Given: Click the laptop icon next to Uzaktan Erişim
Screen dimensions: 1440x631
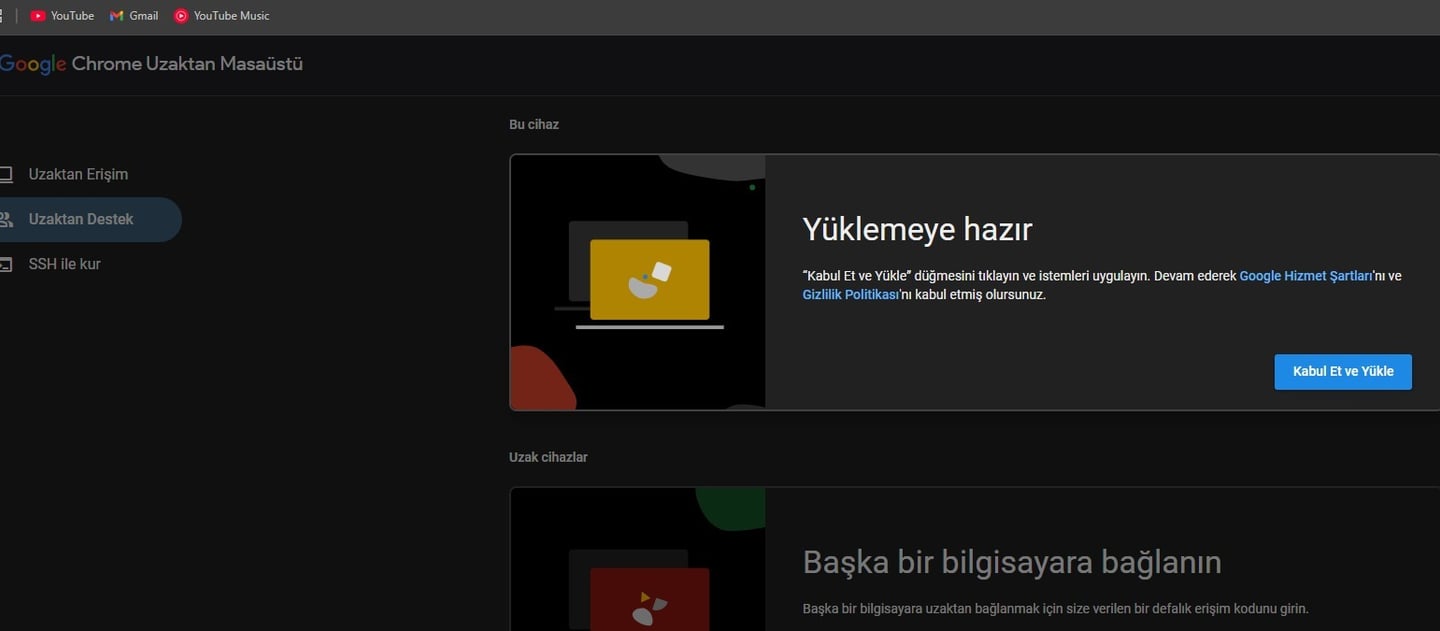Looking at the screenshot, I should 5,174.
